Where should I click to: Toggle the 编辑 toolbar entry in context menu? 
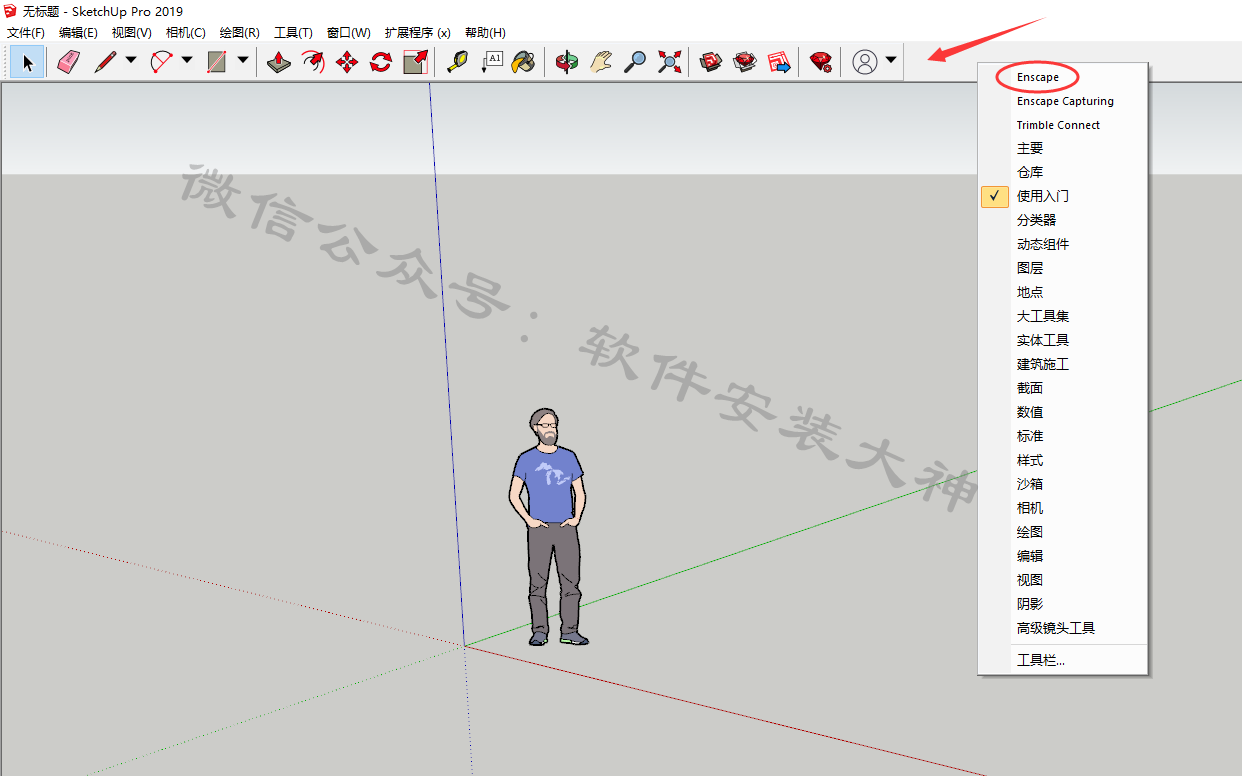[x=1063, y=556]
